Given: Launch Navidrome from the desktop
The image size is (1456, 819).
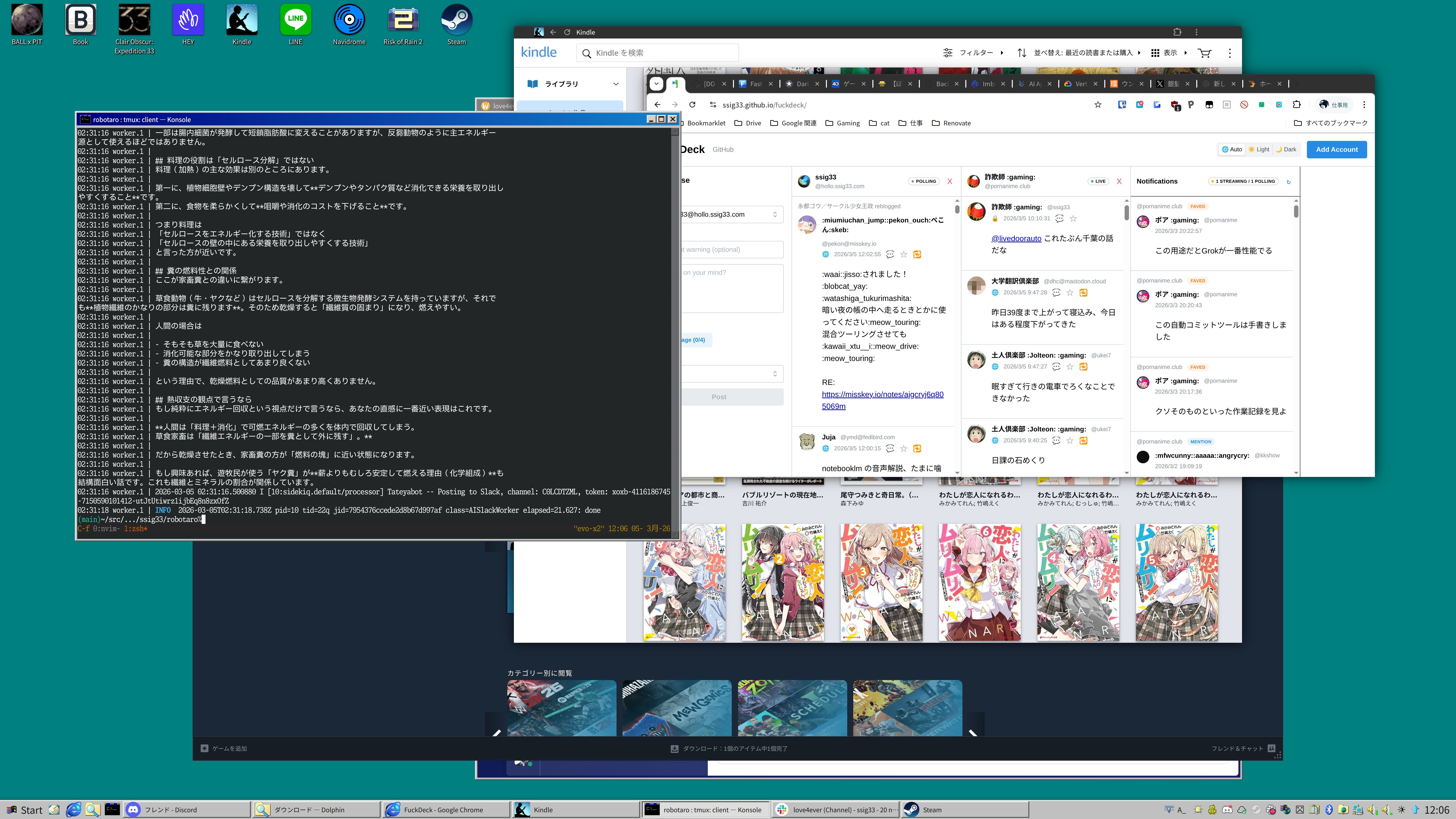Looking at the screenshot, I should coord(349,21).
